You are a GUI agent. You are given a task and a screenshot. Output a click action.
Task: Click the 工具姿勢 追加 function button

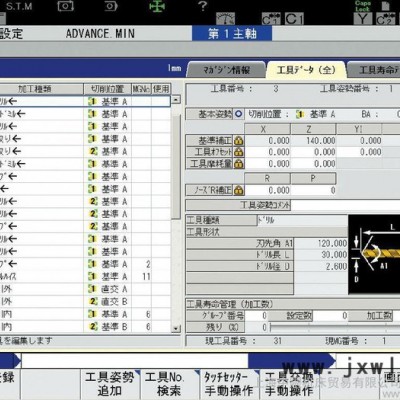110,384
